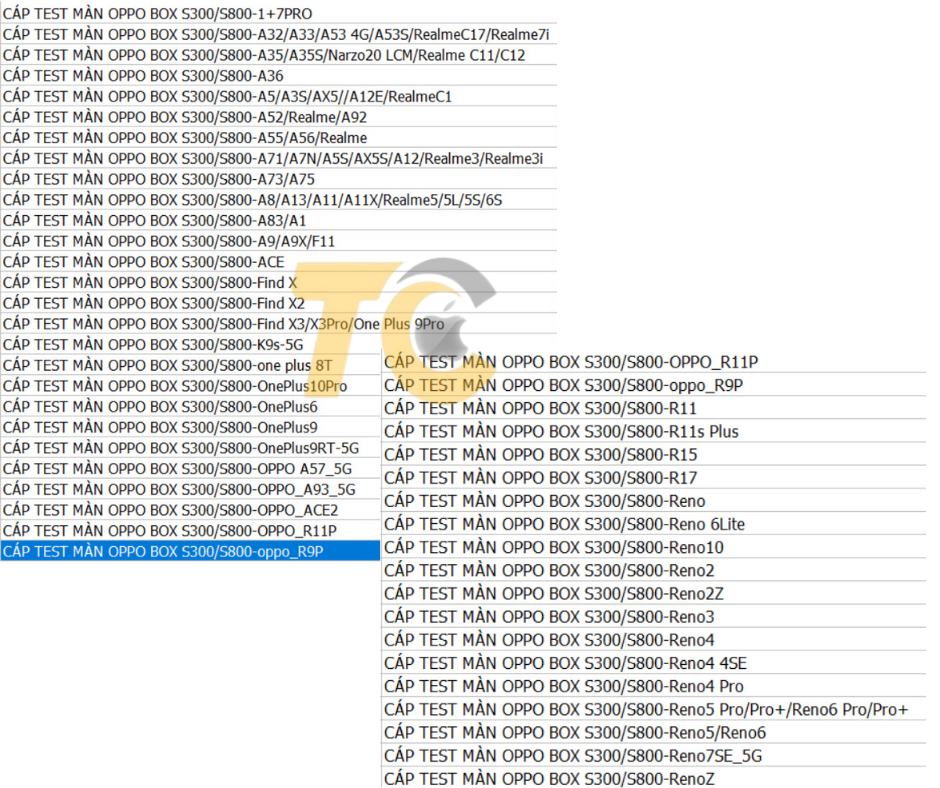
Task: Click the S800-OPPO A57_5G row
Action: click(x=191, y=468)
